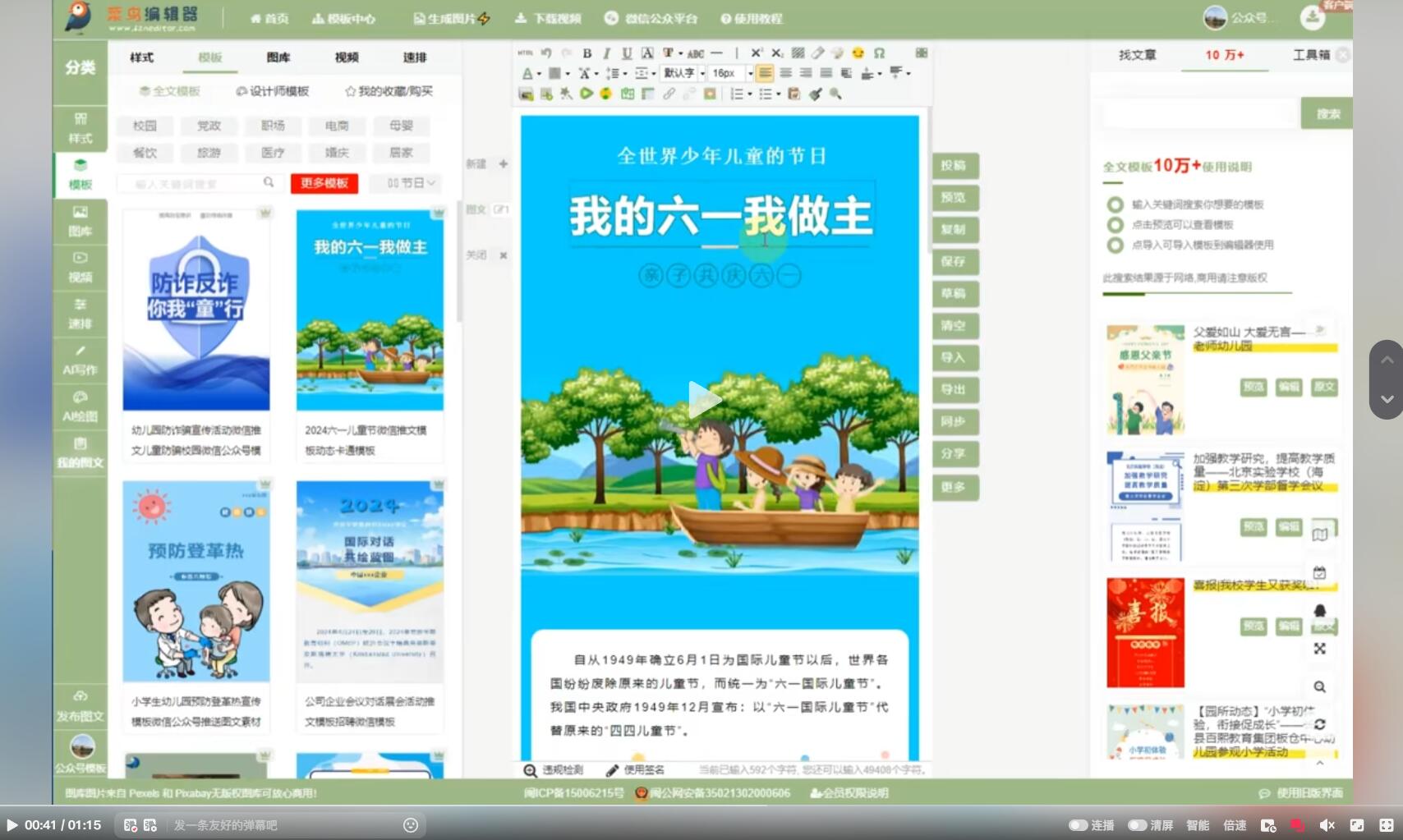Mute the video player sound
The height and width of the screenshot is (840, 1403).
tap(1327, 825)
